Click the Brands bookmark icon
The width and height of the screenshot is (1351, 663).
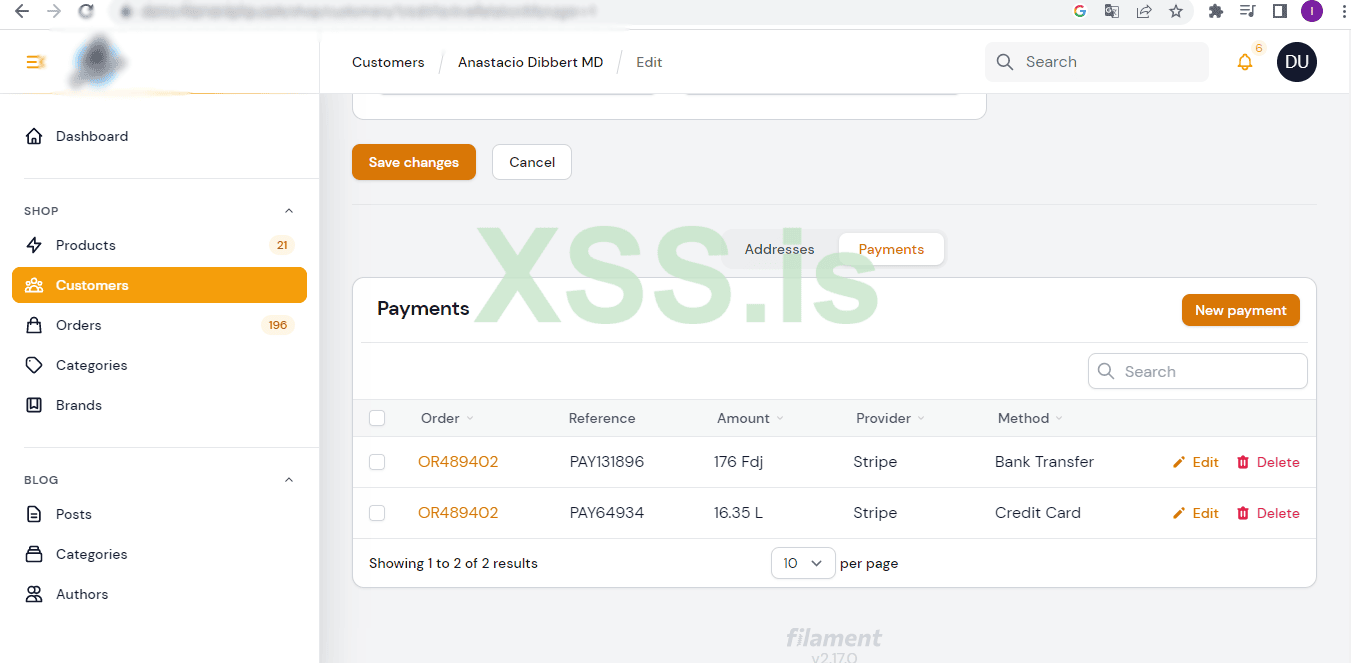pyautogui.click(x=34, y=405)
